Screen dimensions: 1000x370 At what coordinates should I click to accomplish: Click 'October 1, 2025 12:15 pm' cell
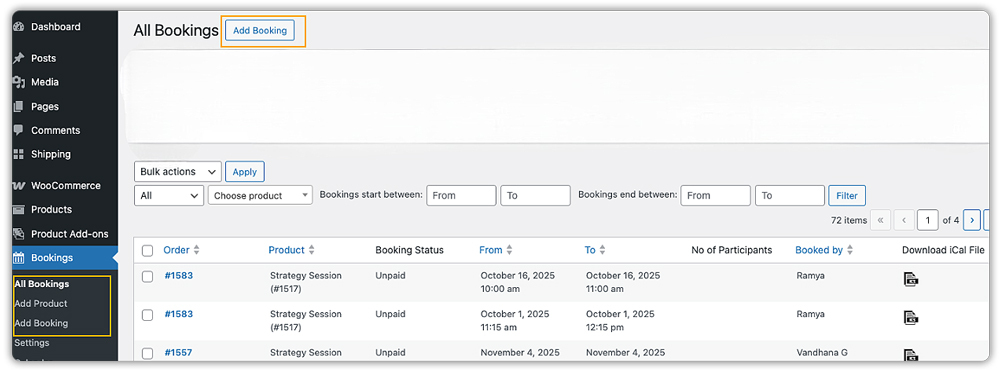click(x=621, y=320)
